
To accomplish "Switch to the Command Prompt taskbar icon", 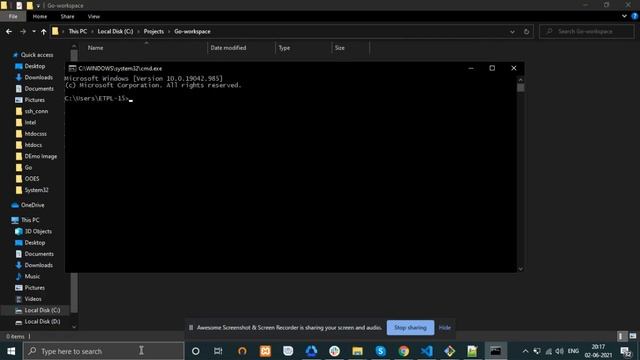I will 496,351.
